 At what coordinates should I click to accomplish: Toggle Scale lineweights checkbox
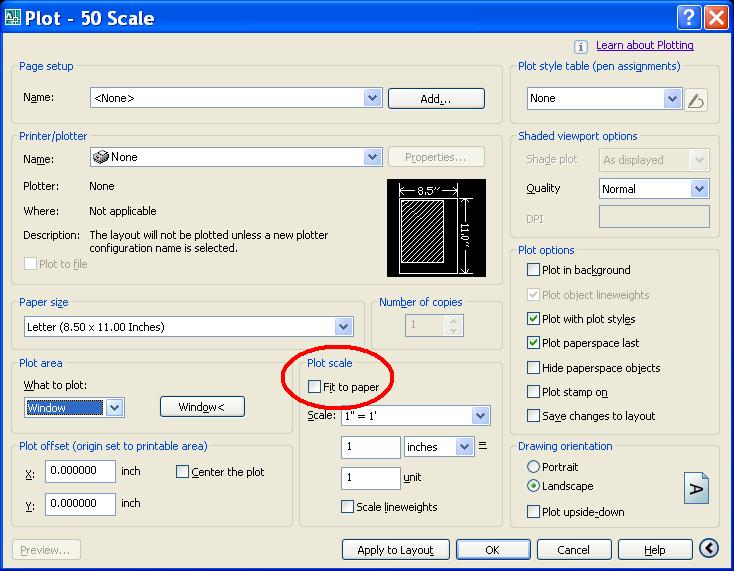(347, 506)
